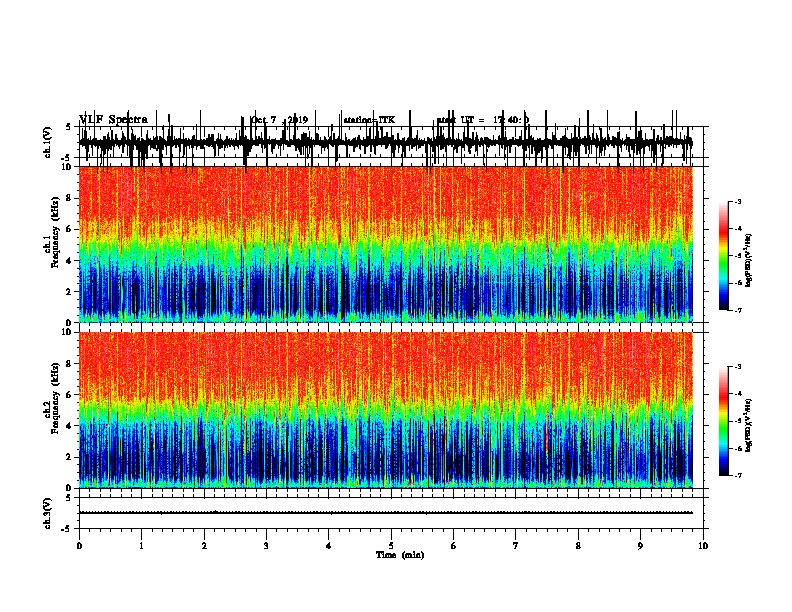Click the ch.2 color bar log(PSD) unit label
This screenshot has width=792, height=612.
pyautogui.click(x=748, y=425)
